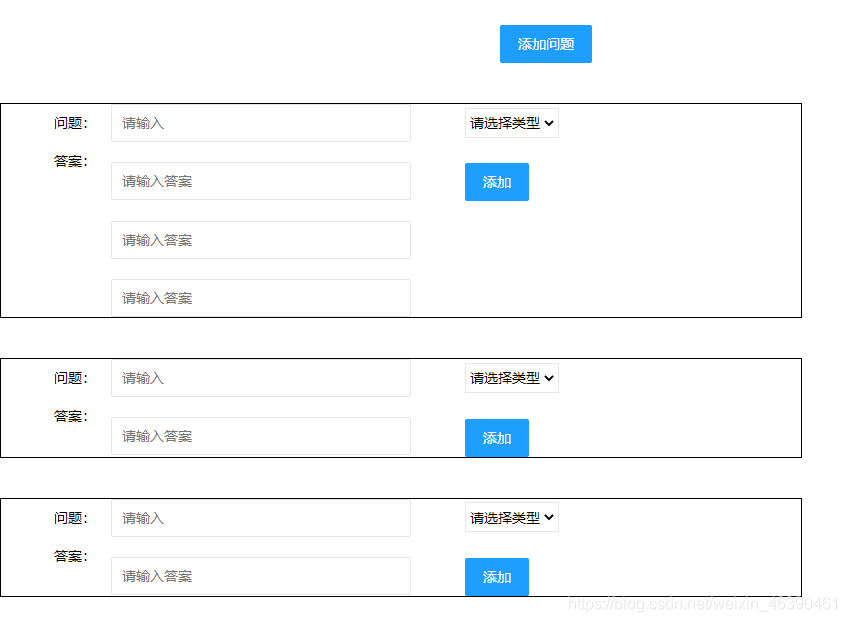847x622 pixels.
Task: Click the 请输入答案 answer field in the third block
Action: [x=260, y=576]
